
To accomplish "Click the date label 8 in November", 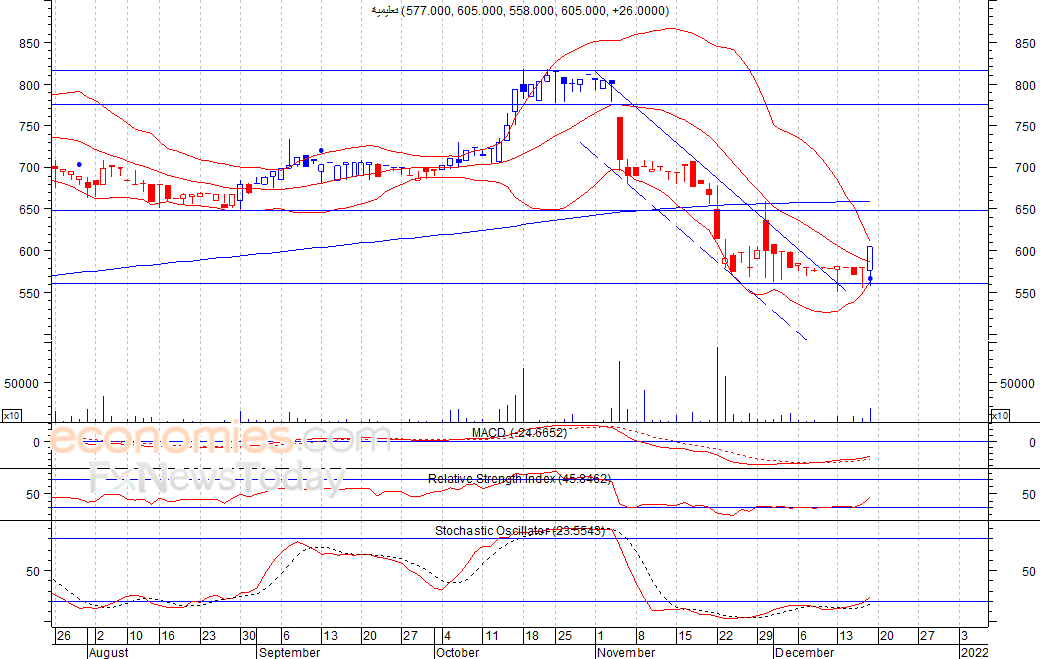I will pos(641,636).
